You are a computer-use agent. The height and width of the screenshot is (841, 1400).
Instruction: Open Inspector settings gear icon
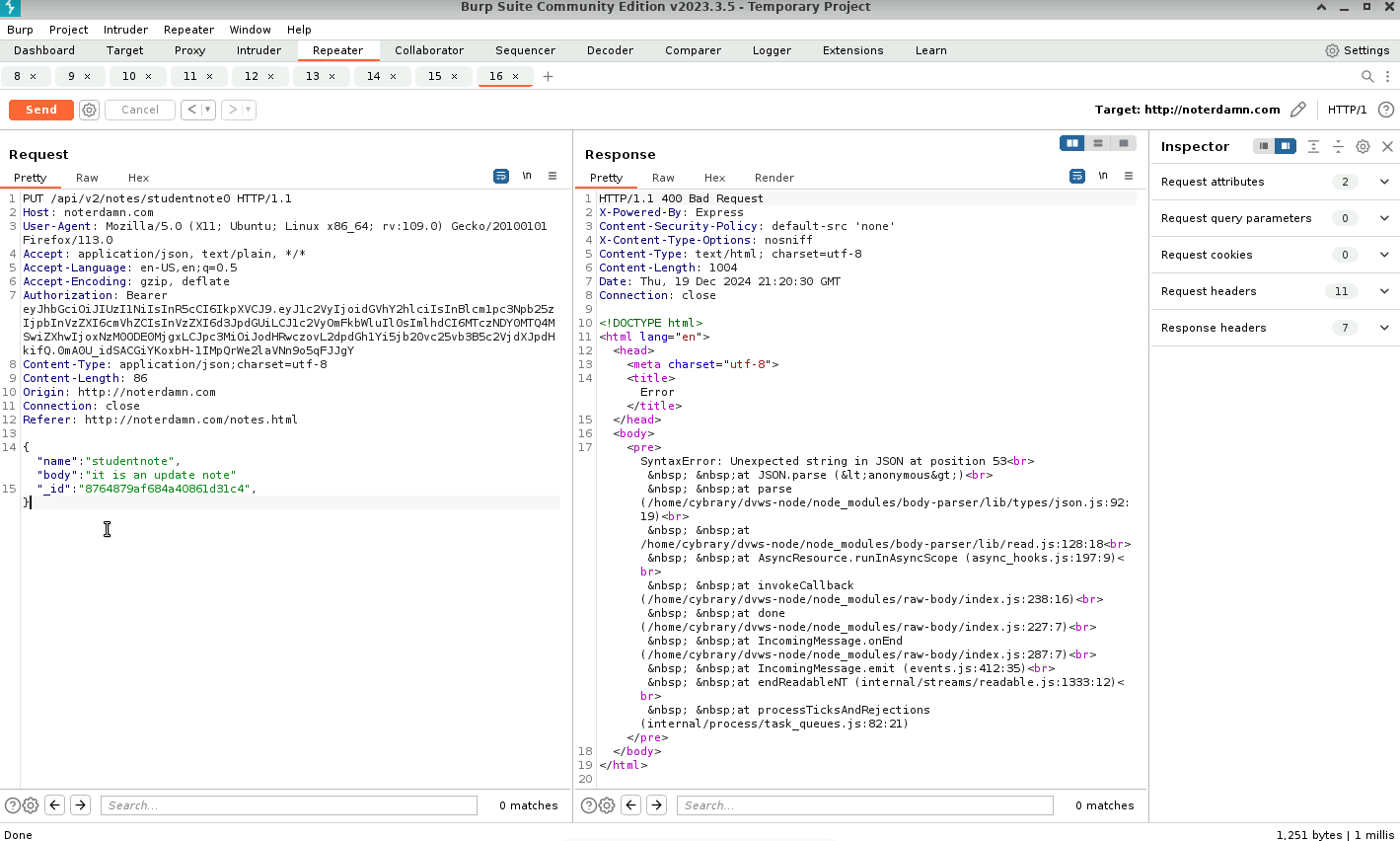coord(1363,146)
